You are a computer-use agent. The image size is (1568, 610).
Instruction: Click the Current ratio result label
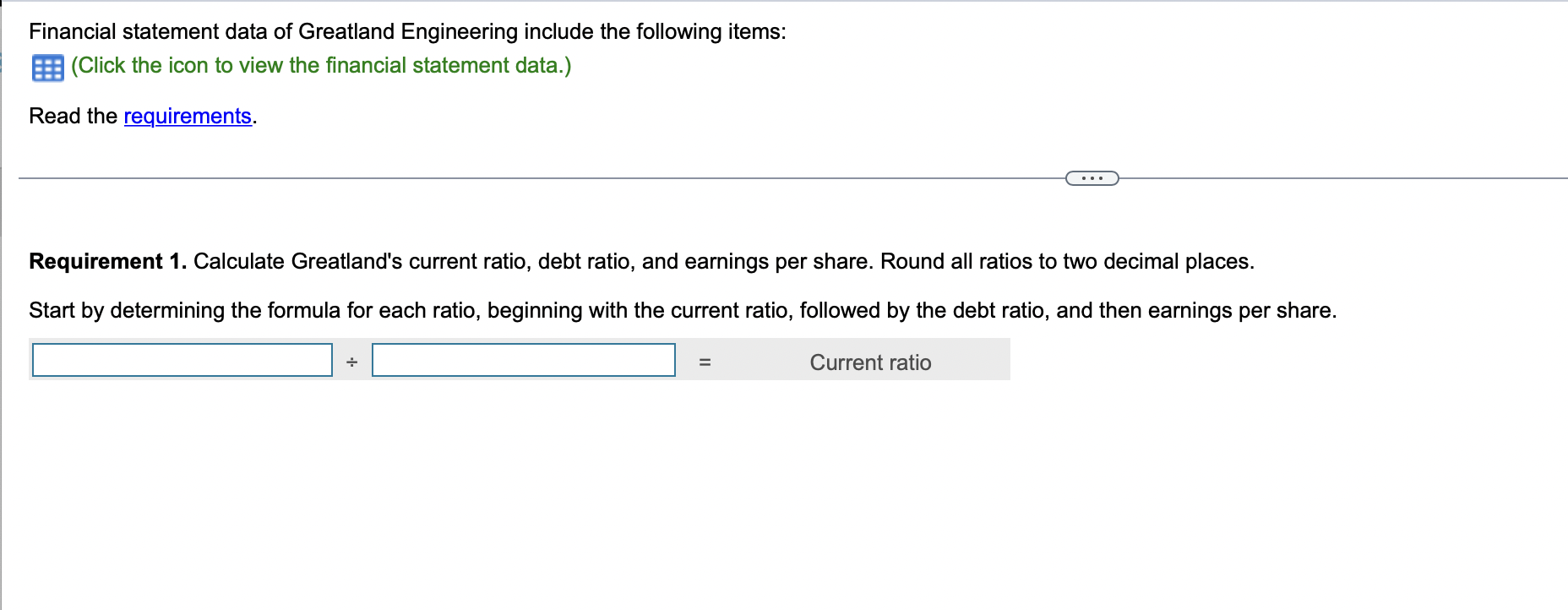coord(870,362)
